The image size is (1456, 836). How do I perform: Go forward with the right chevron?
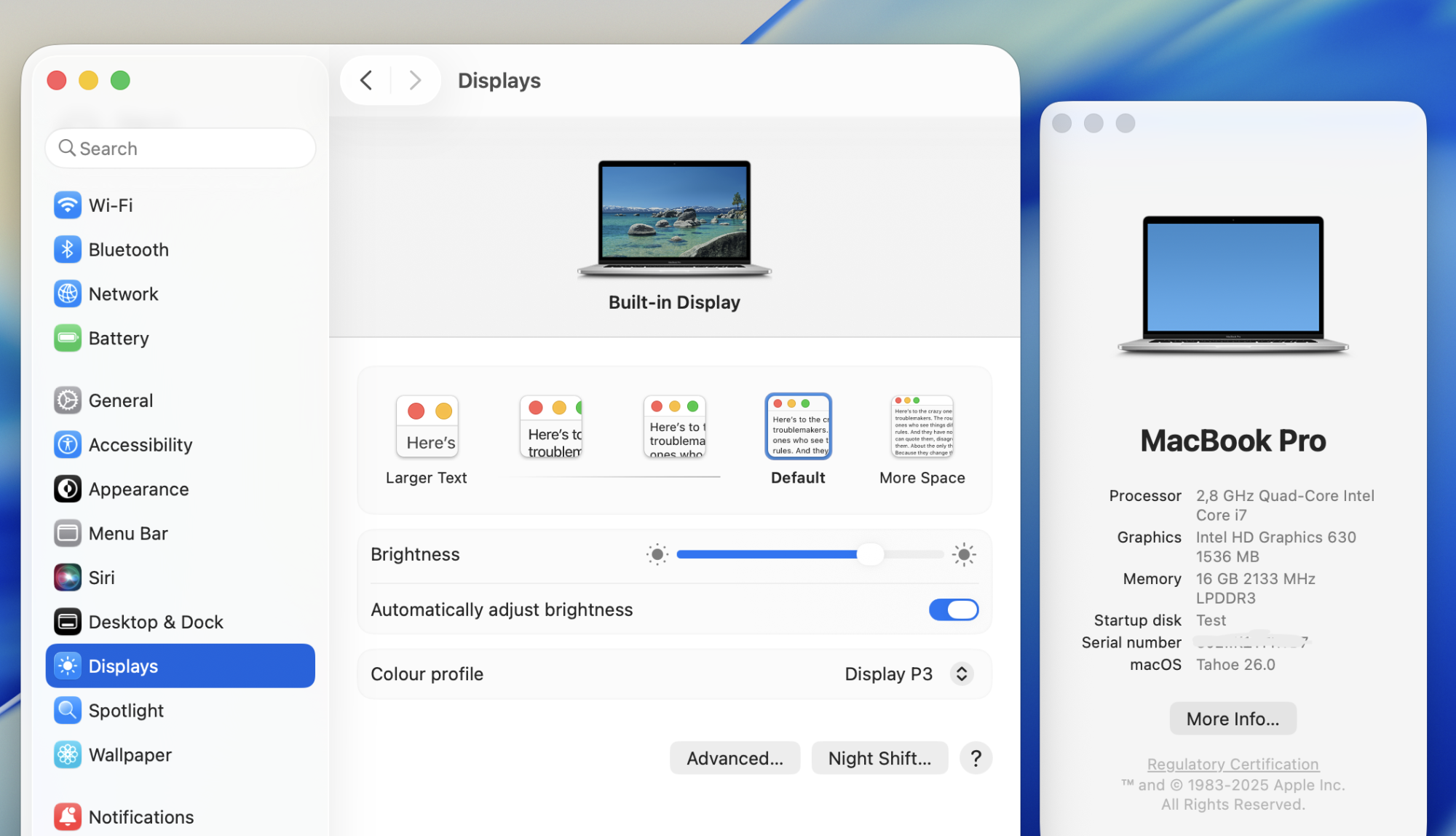[x=415, y=80]
